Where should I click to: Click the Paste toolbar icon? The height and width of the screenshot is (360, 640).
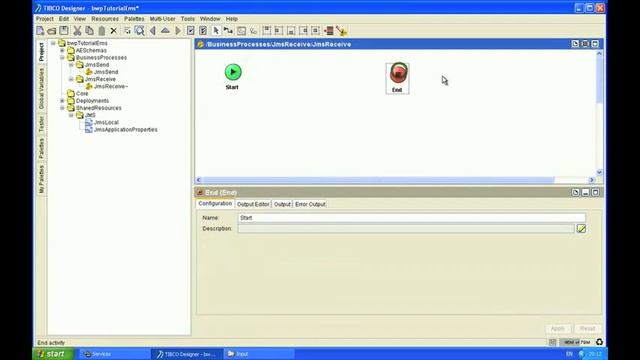(102, 31)
